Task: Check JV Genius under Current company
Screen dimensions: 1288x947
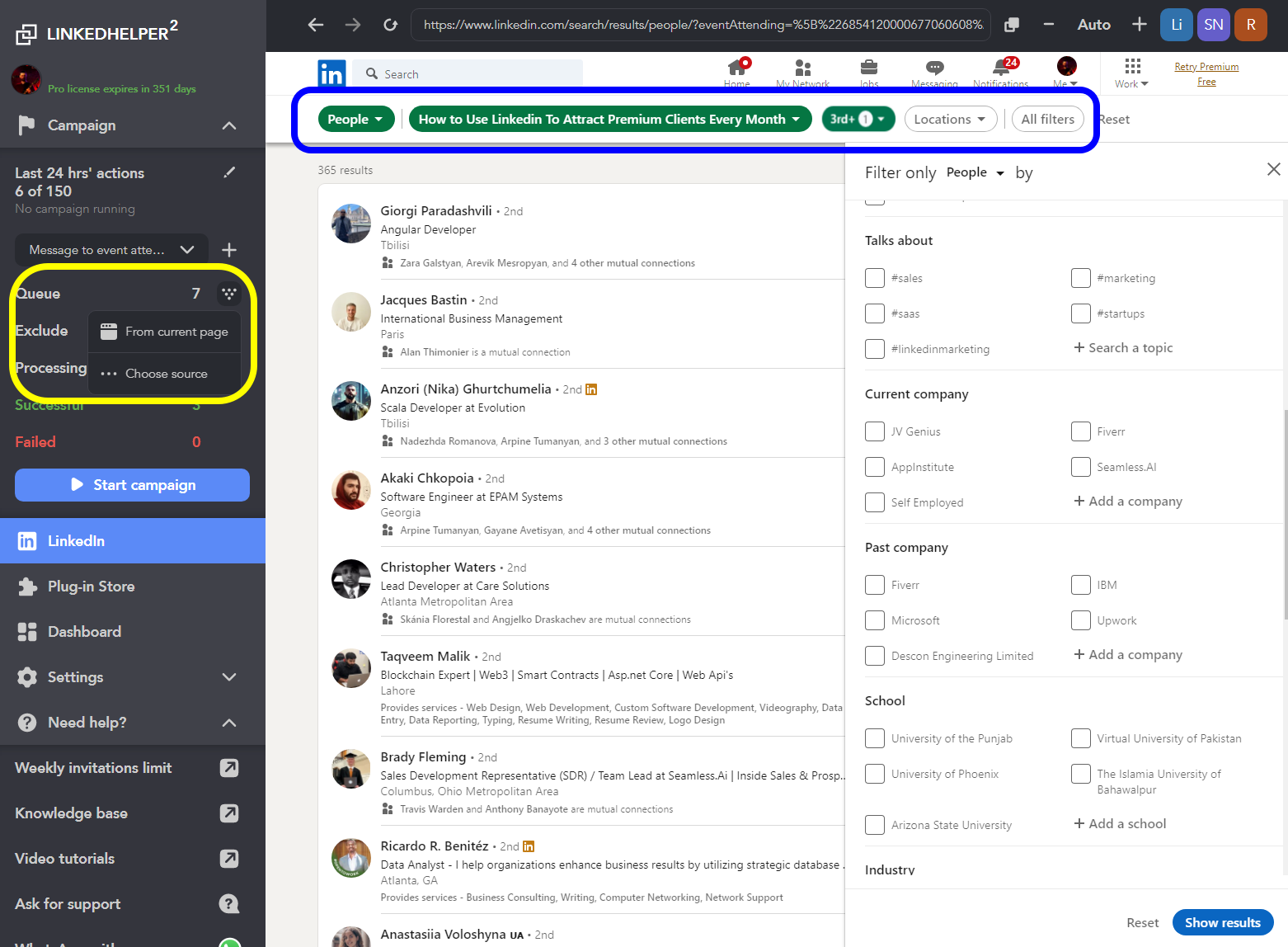Action: [875, 431]
